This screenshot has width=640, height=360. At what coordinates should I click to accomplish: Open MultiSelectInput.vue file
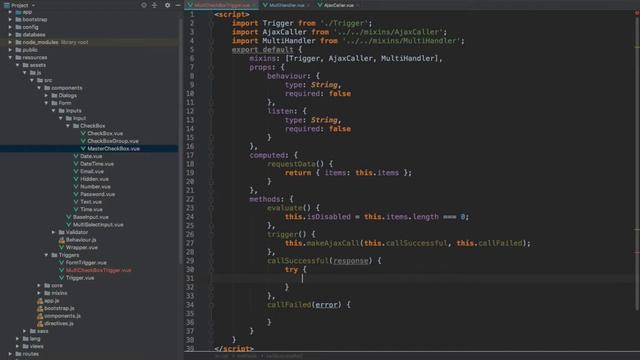pos(98,224)
